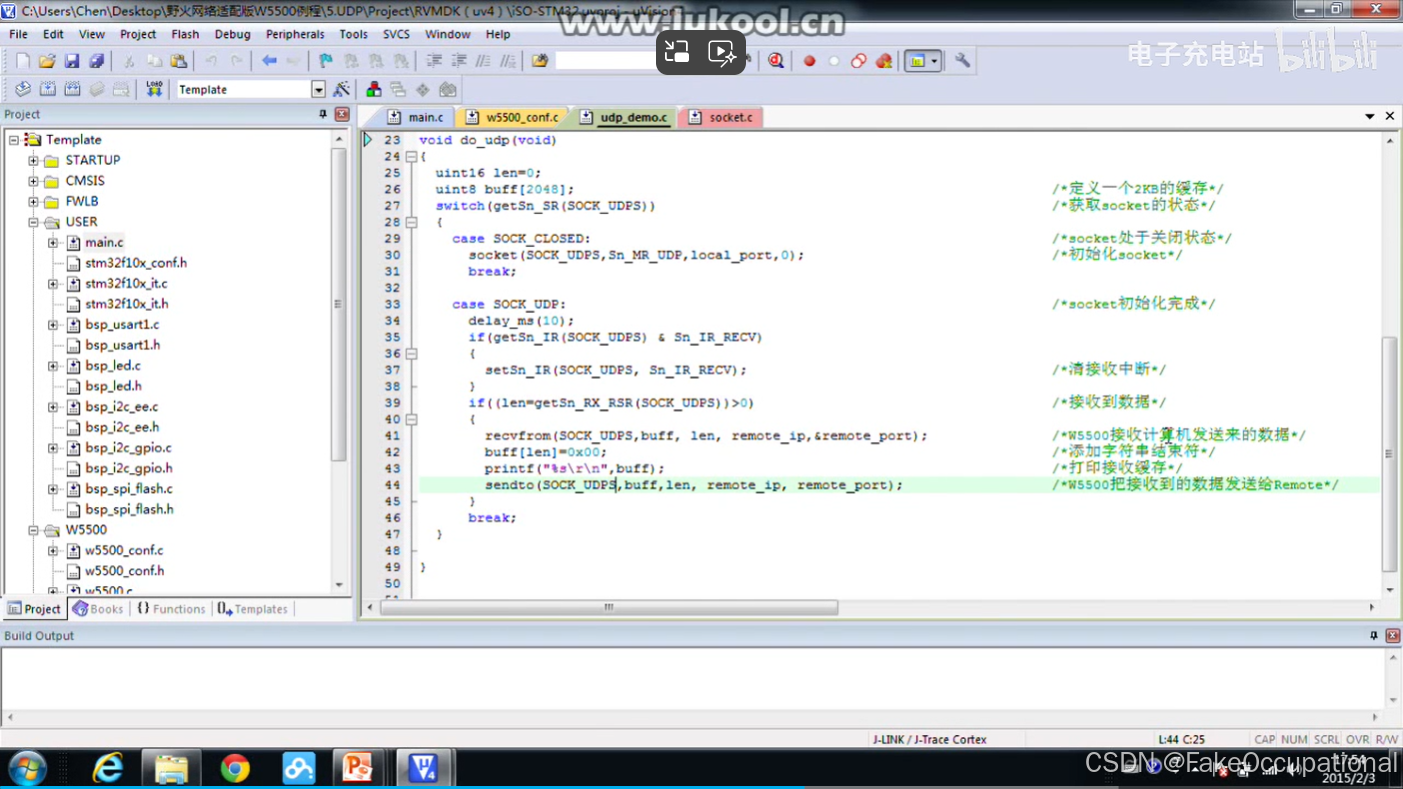1403x789 pixels.
Task: Select w5500_conf.h in the project tree
Action: 124,571
